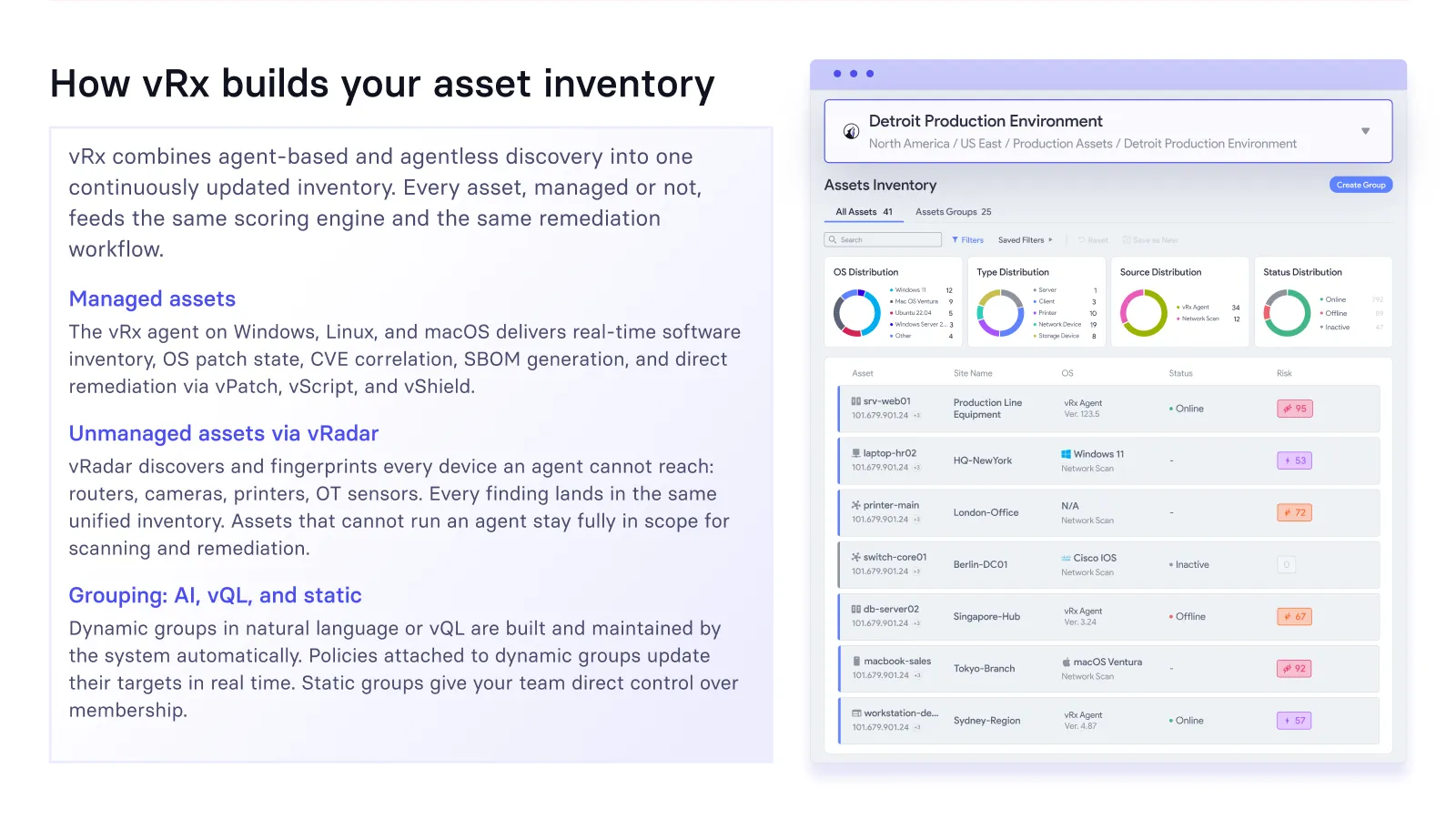
Task: Expand the +3 addresses badge for printer-main
Action: (917, 520)
